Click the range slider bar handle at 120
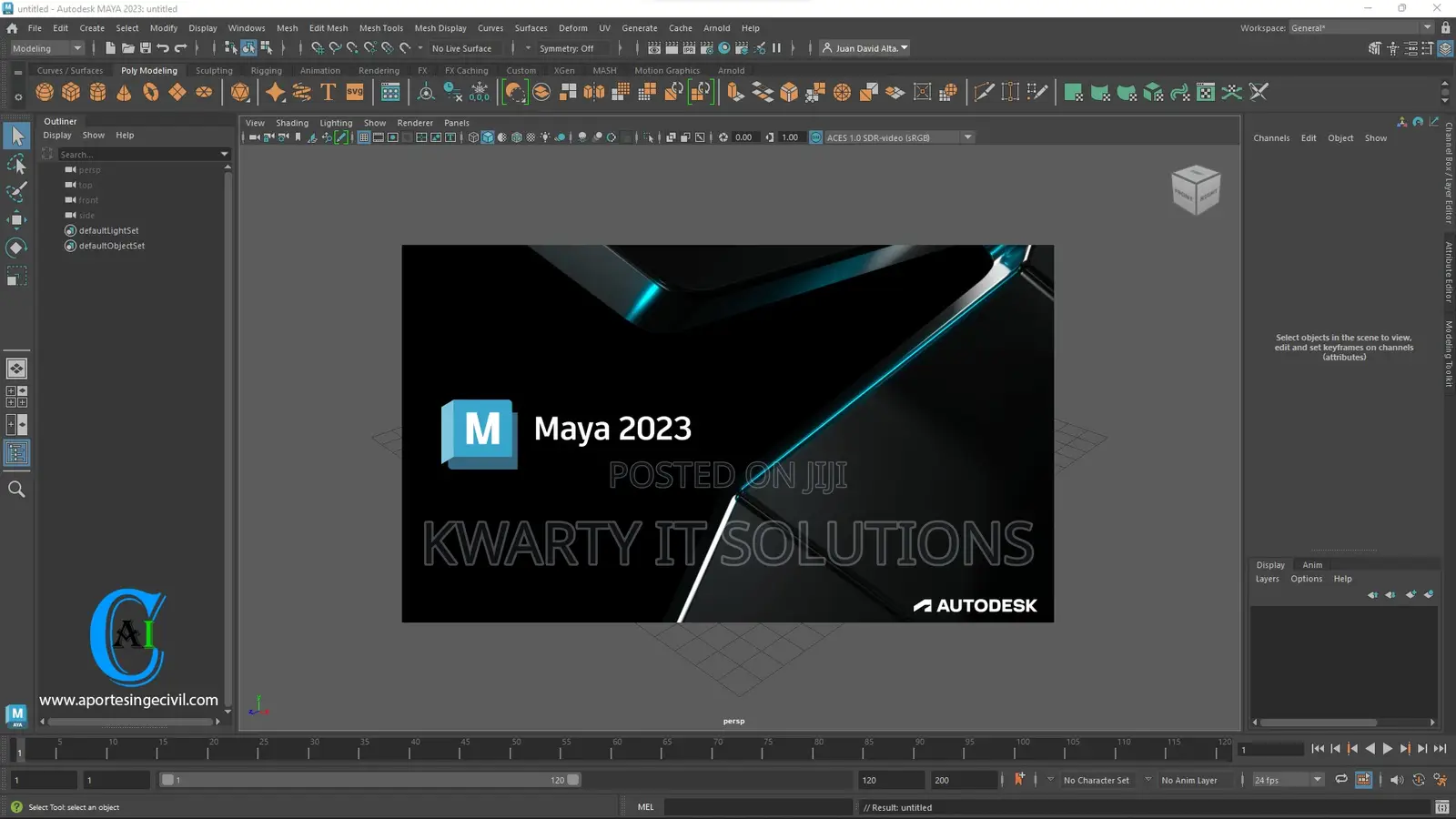The height and width of the screenshot is (819, 1456). tap(573, 780)
